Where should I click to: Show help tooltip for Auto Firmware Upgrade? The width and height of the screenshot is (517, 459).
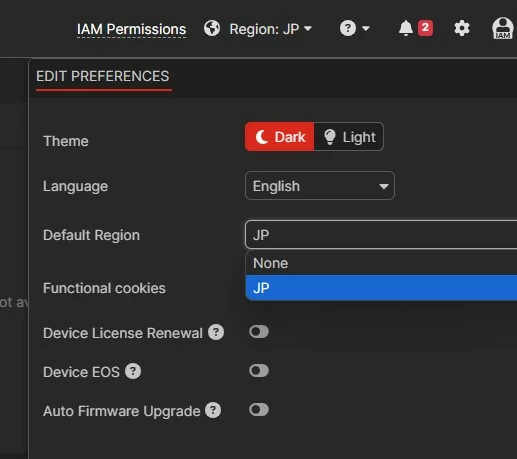[213, 410]
